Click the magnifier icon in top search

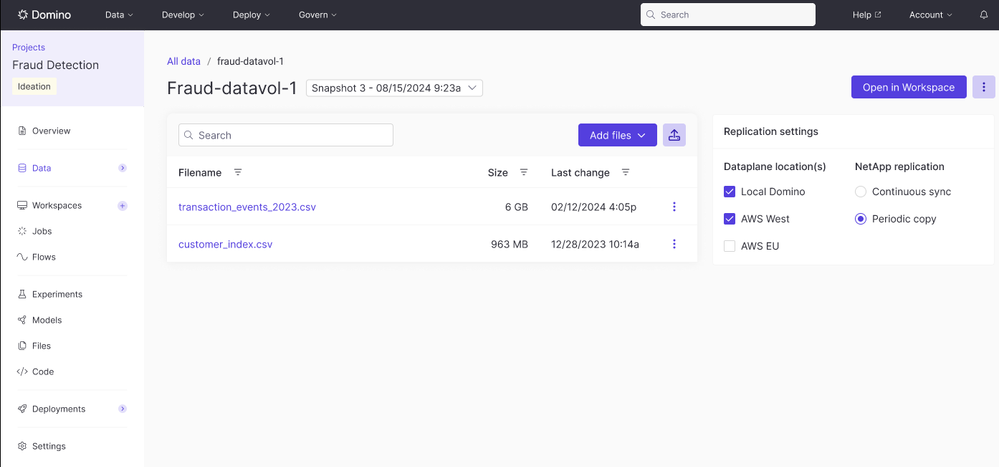point(651,15)
